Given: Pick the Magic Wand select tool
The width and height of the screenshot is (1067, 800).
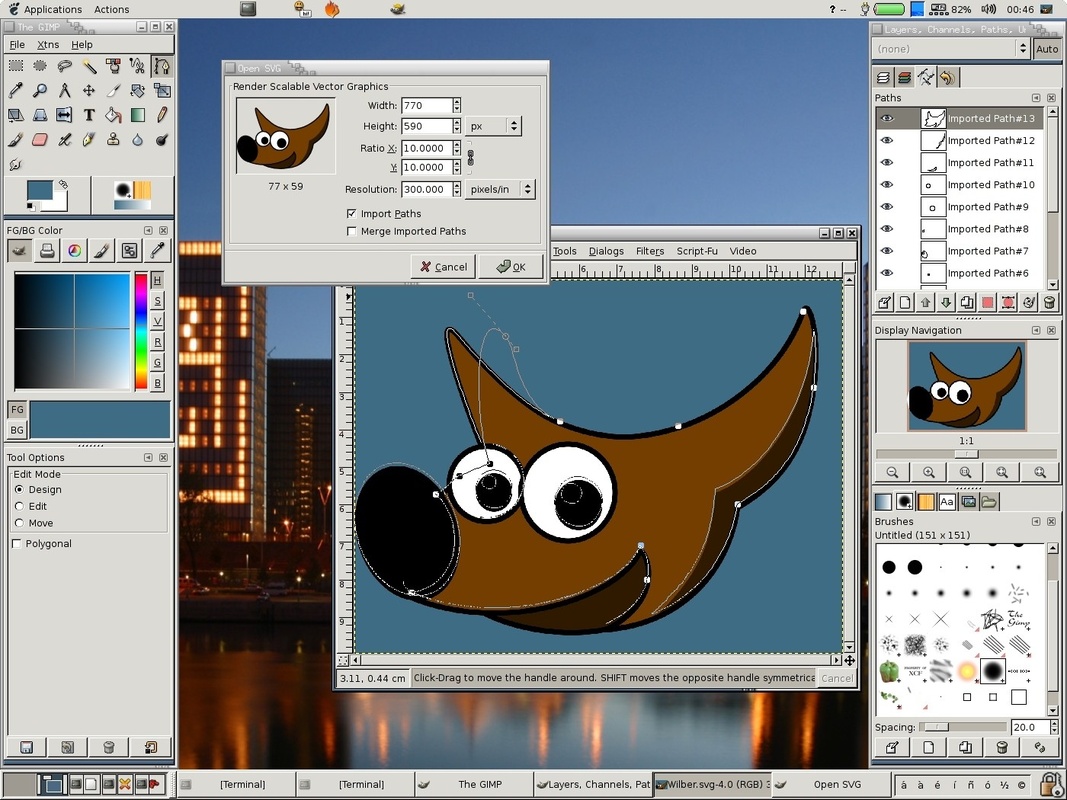Looking at the screenshot, I should 89,66.
